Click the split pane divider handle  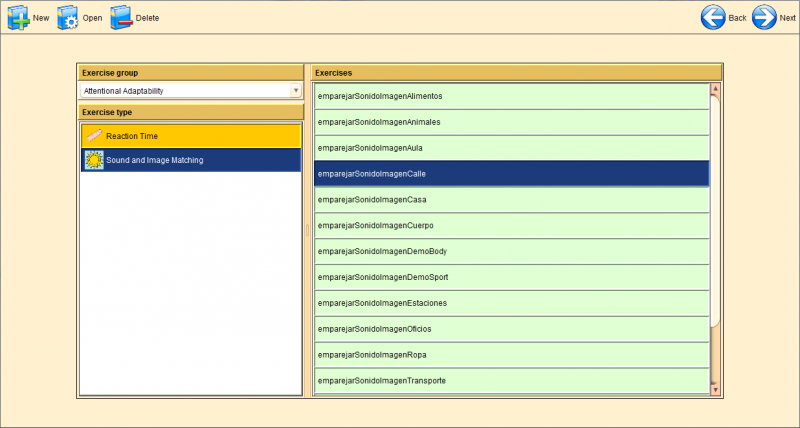pos(307,231)
